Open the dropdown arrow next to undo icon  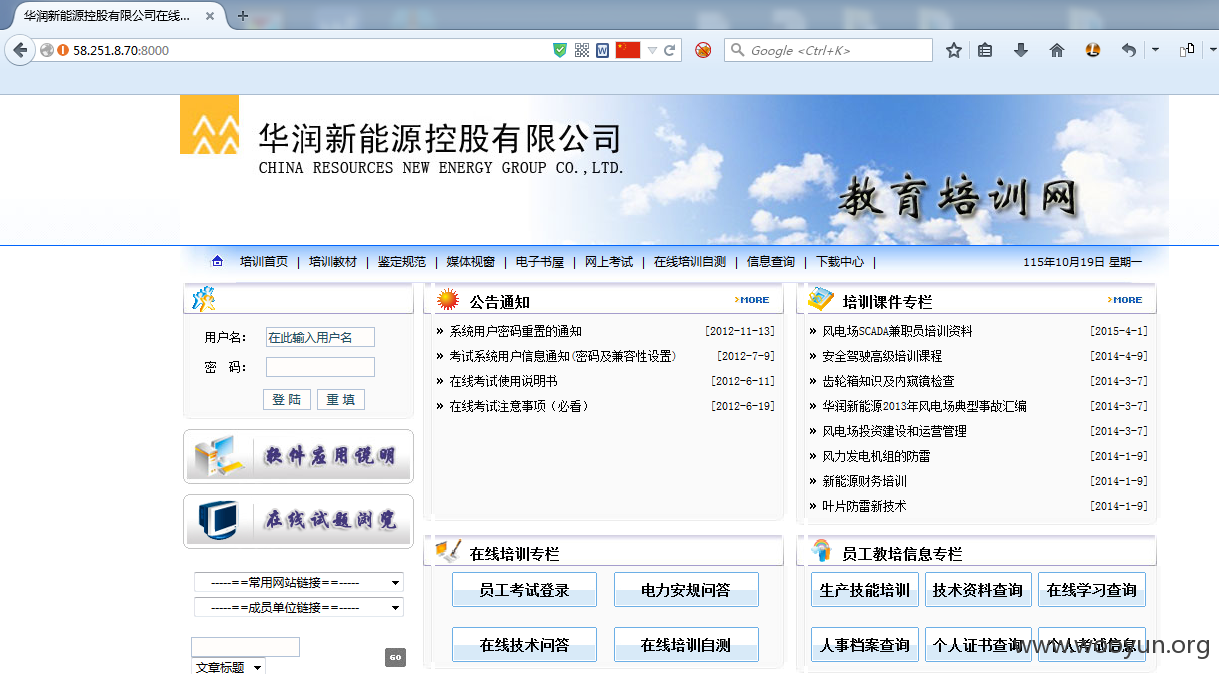click(1155, 50)
